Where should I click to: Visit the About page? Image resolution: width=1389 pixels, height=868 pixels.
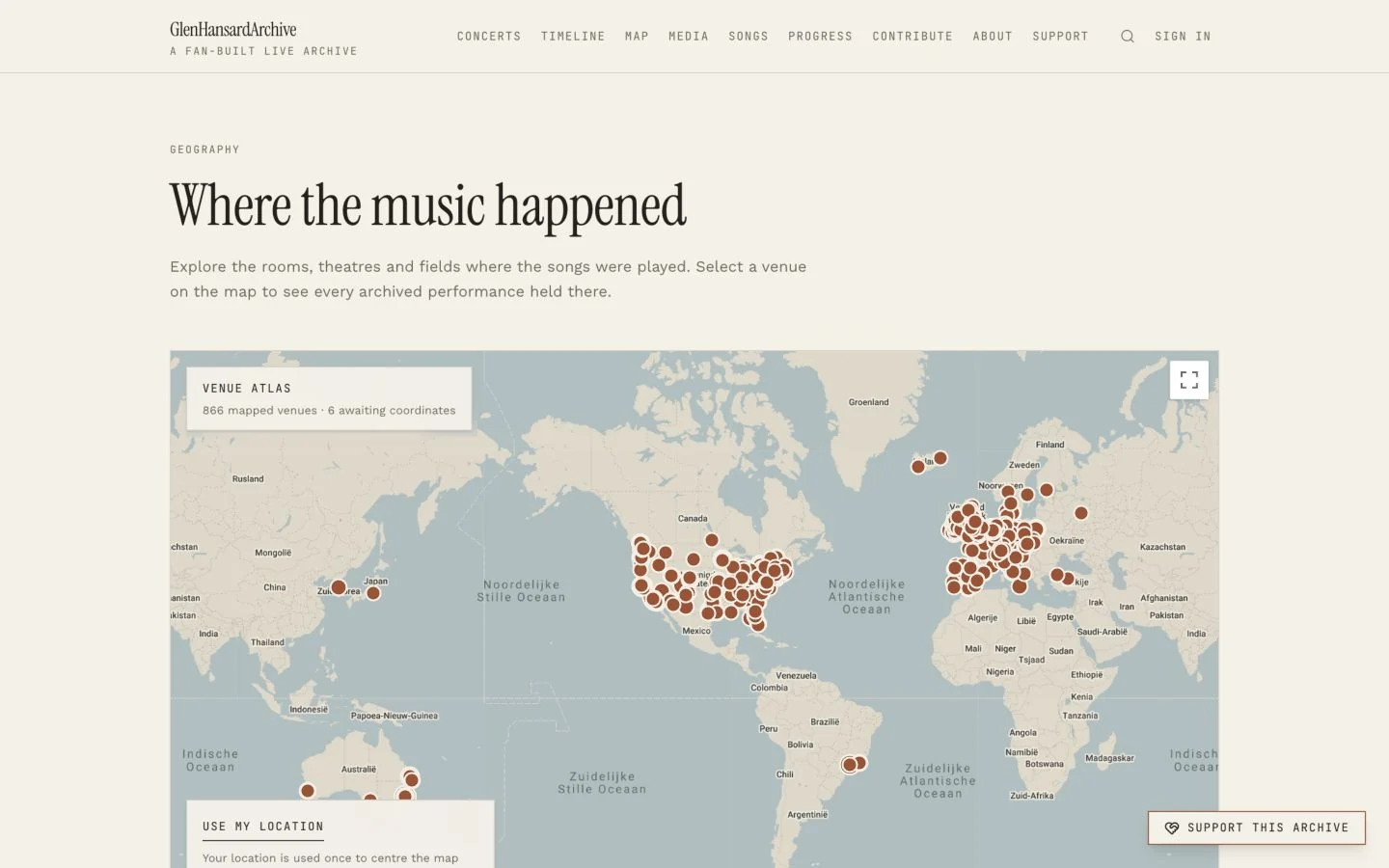click(x=993, y=37)
